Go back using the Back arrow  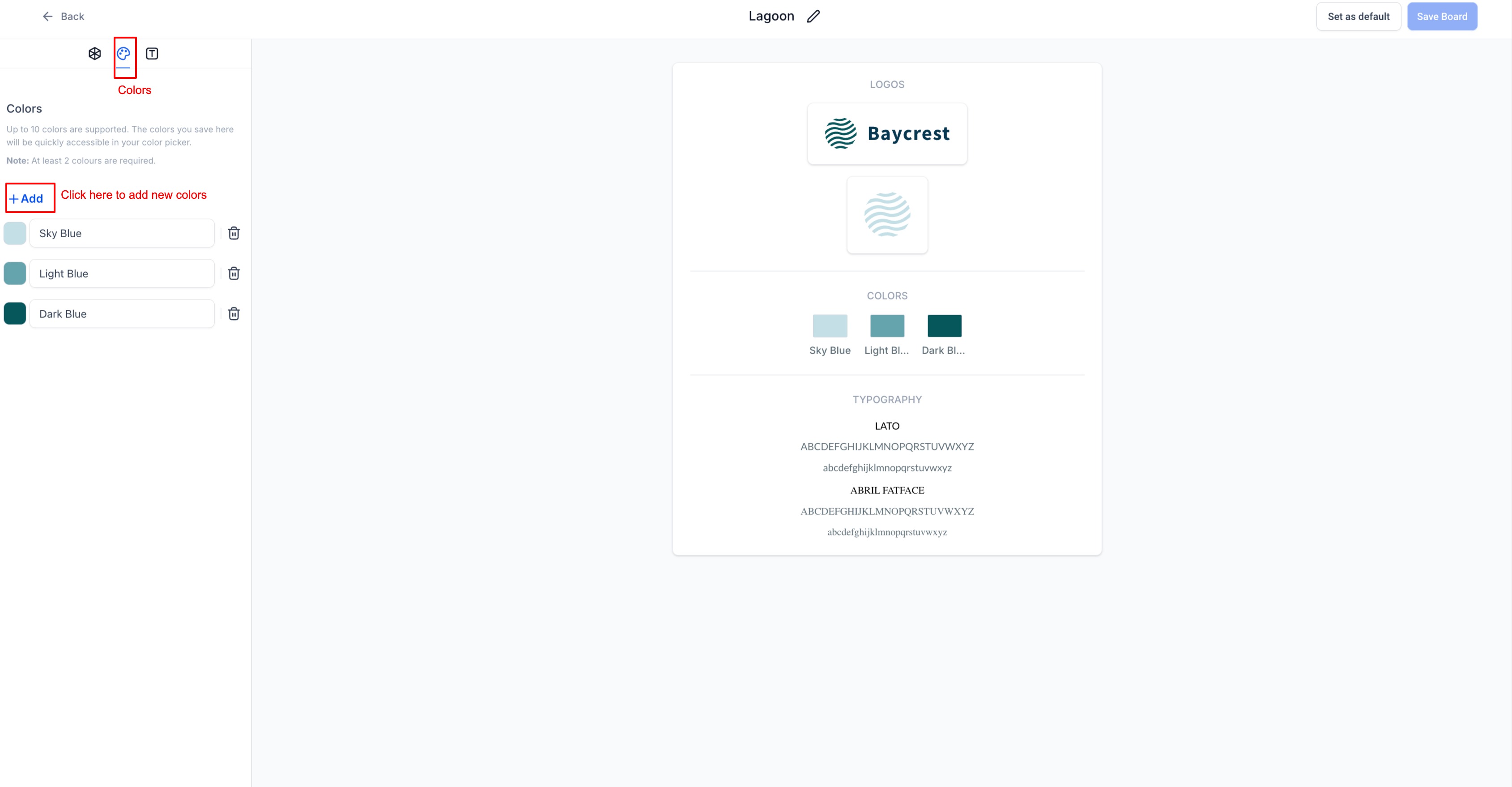pyautogui.click(x=63, y=17)
